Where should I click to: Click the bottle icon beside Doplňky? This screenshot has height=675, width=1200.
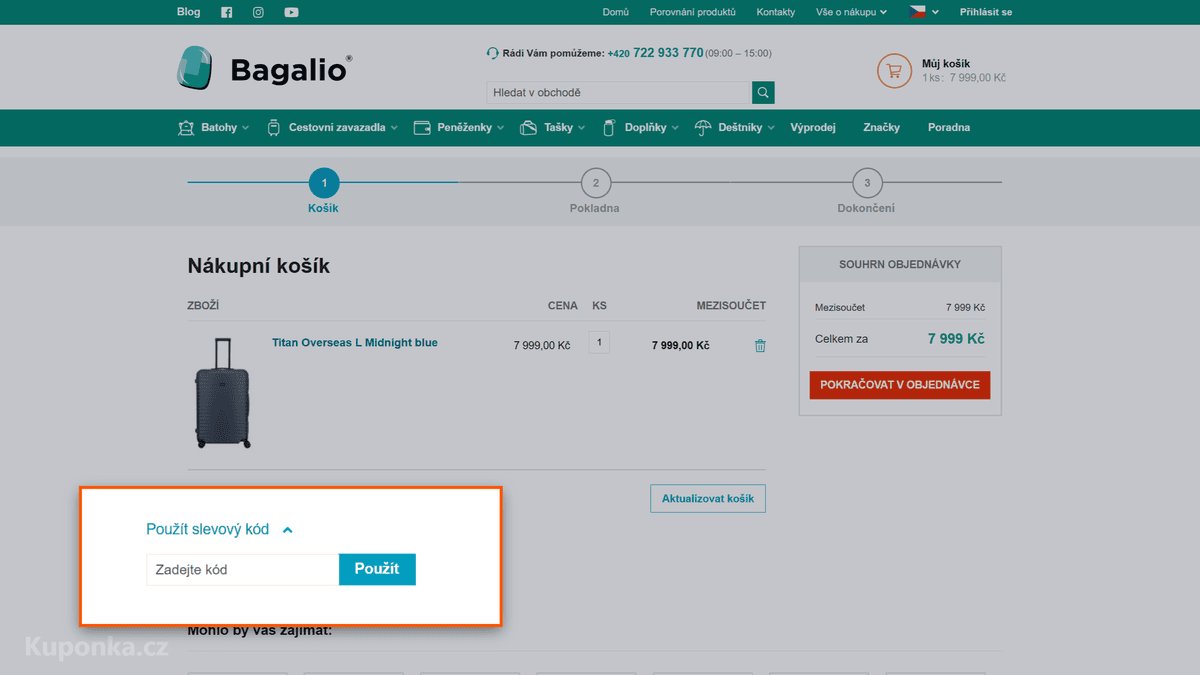click(x=608, y=128)
